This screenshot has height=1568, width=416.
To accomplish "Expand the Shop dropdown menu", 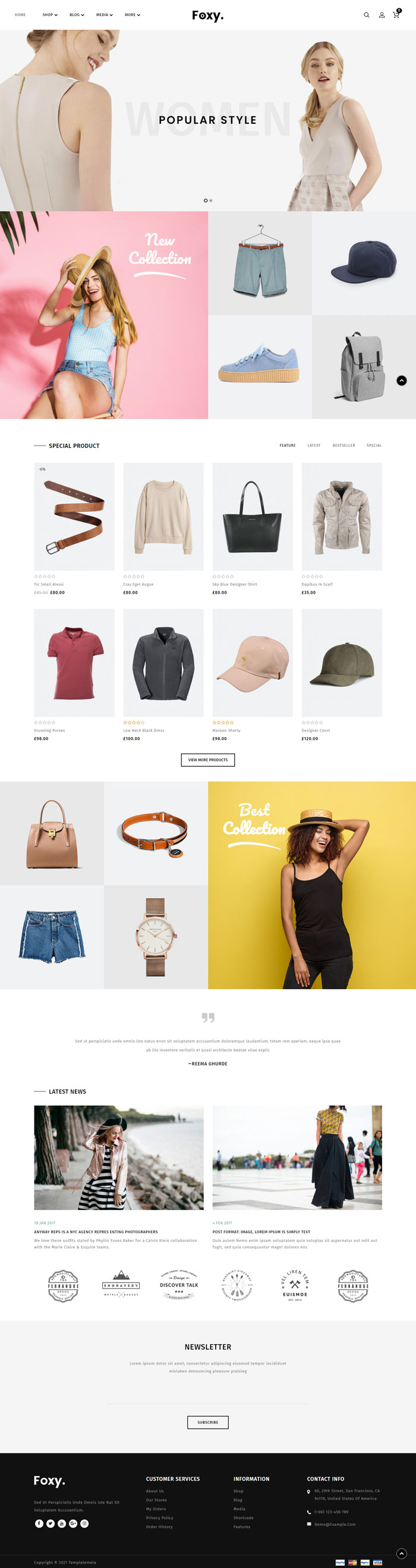I will coord(50,15).
